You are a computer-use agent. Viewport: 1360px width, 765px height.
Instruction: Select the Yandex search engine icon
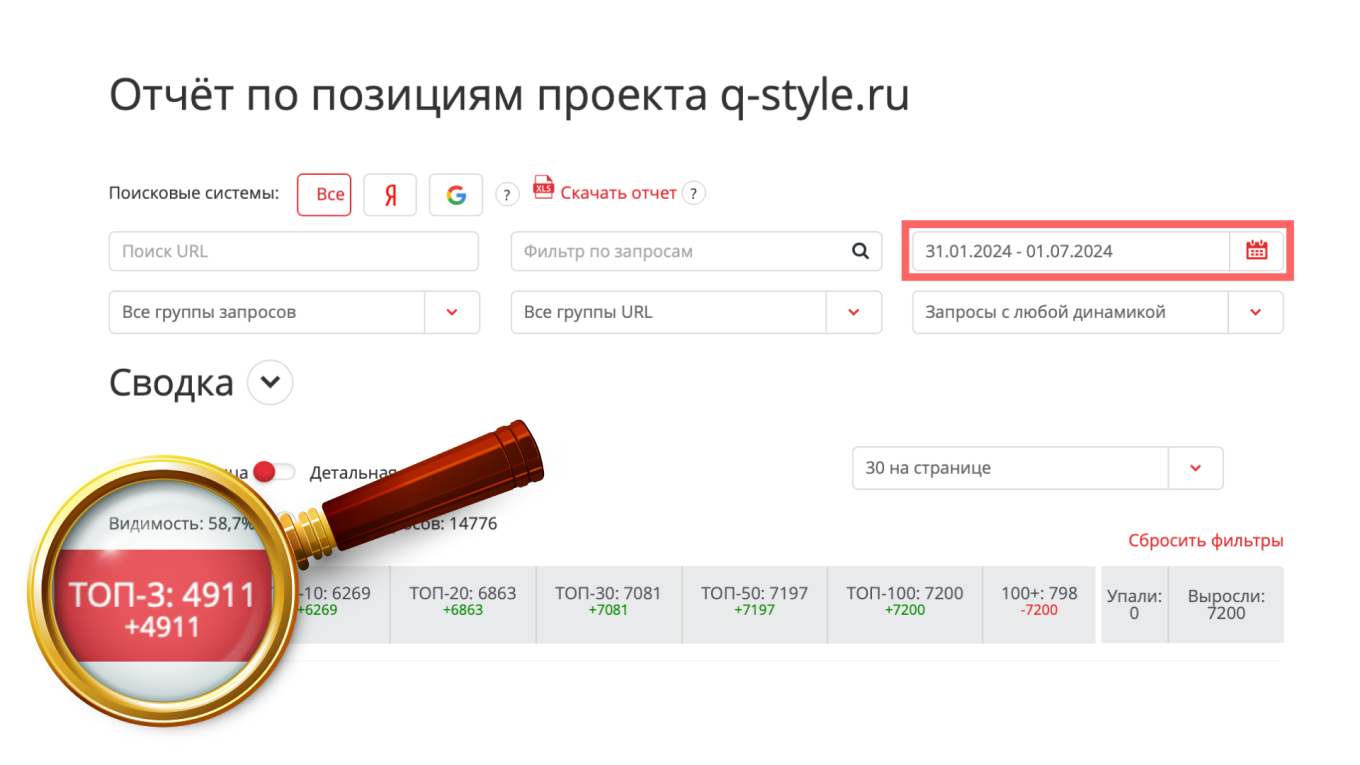pyautogui.click(x=390, y=194)
